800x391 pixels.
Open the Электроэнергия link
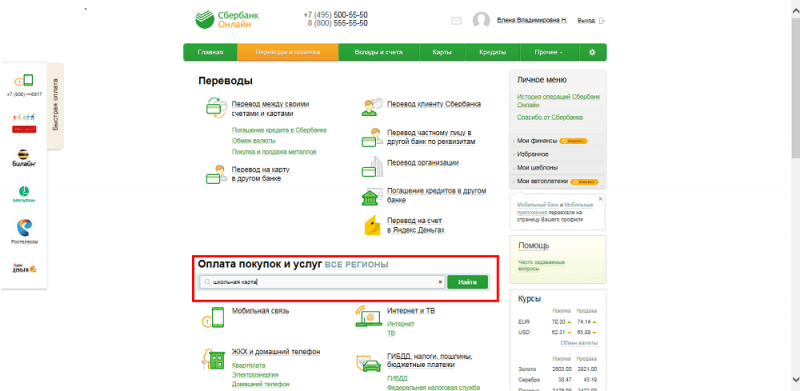255,375
